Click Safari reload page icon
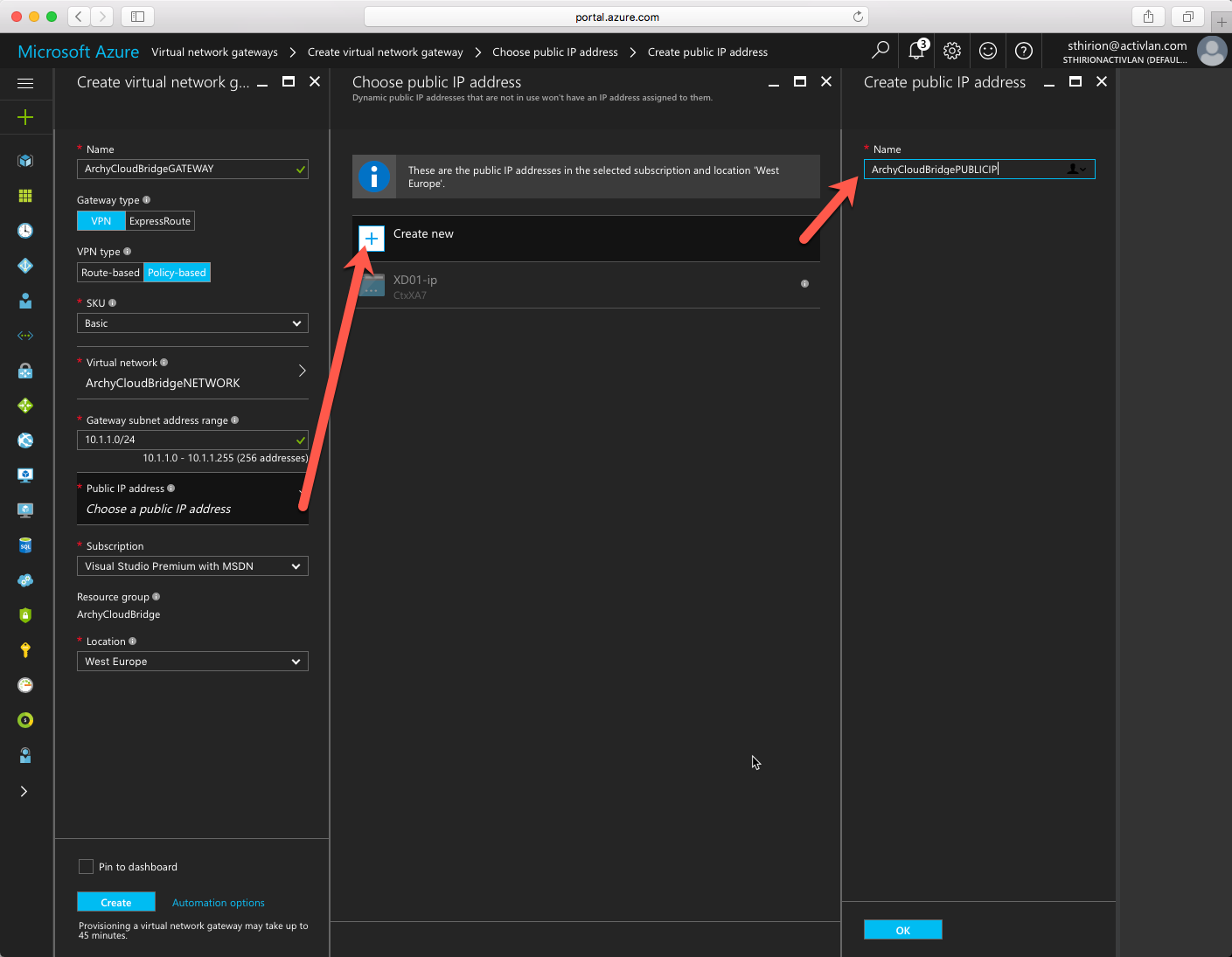 click(x=858, y=17)
